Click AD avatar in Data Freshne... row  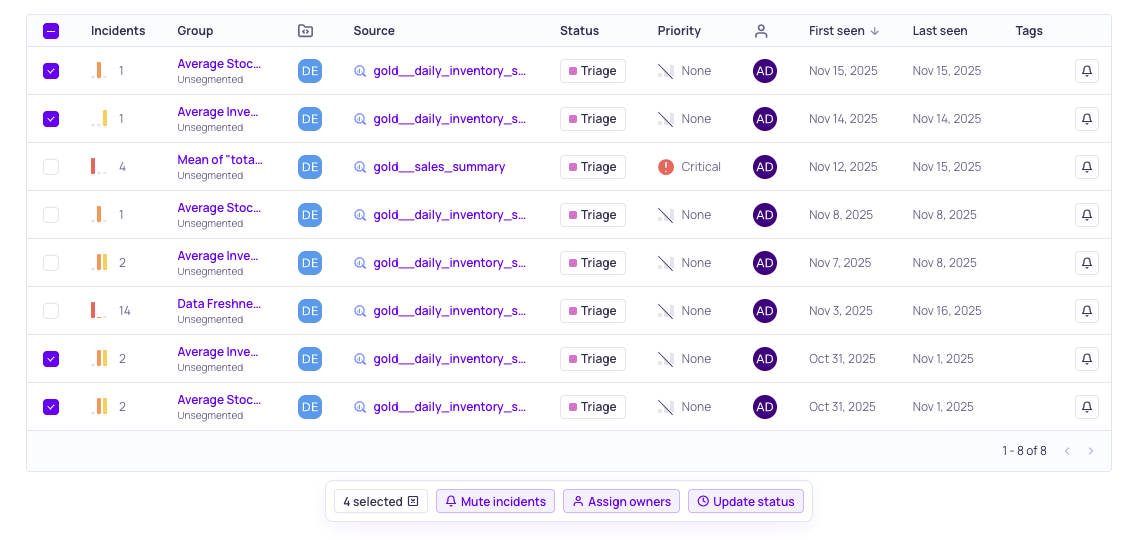[765, 311]
